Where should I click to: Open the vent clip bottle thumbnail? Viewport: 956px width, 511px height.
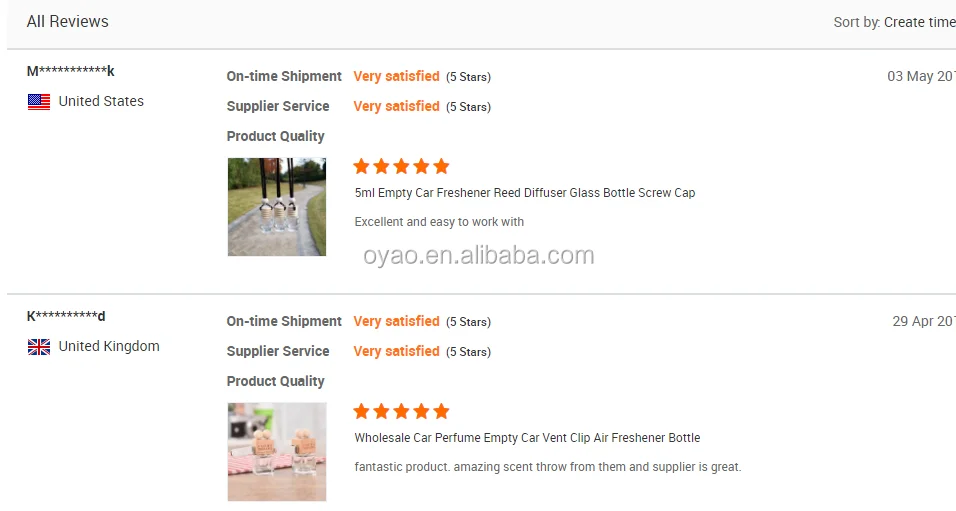coord(276,451)
